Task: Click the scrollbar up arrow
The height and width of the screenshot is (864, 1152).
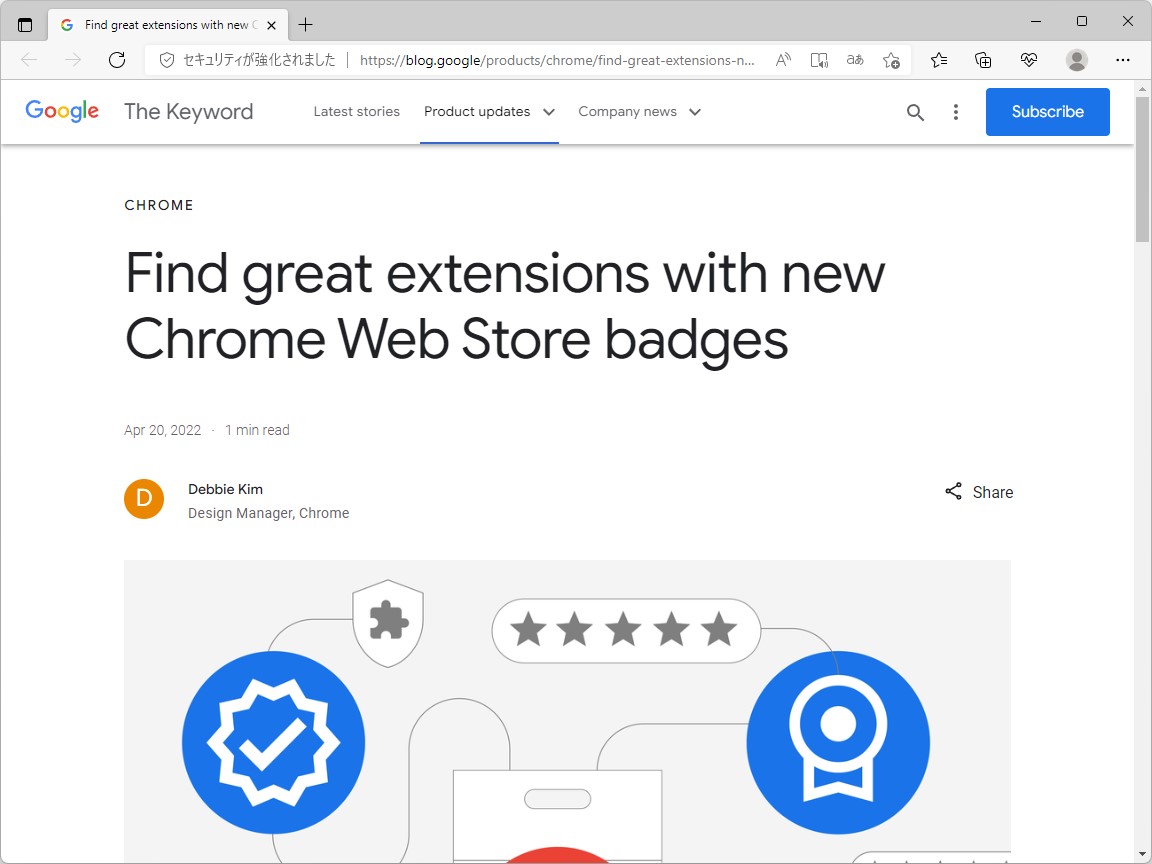Action: point(1142,89)
